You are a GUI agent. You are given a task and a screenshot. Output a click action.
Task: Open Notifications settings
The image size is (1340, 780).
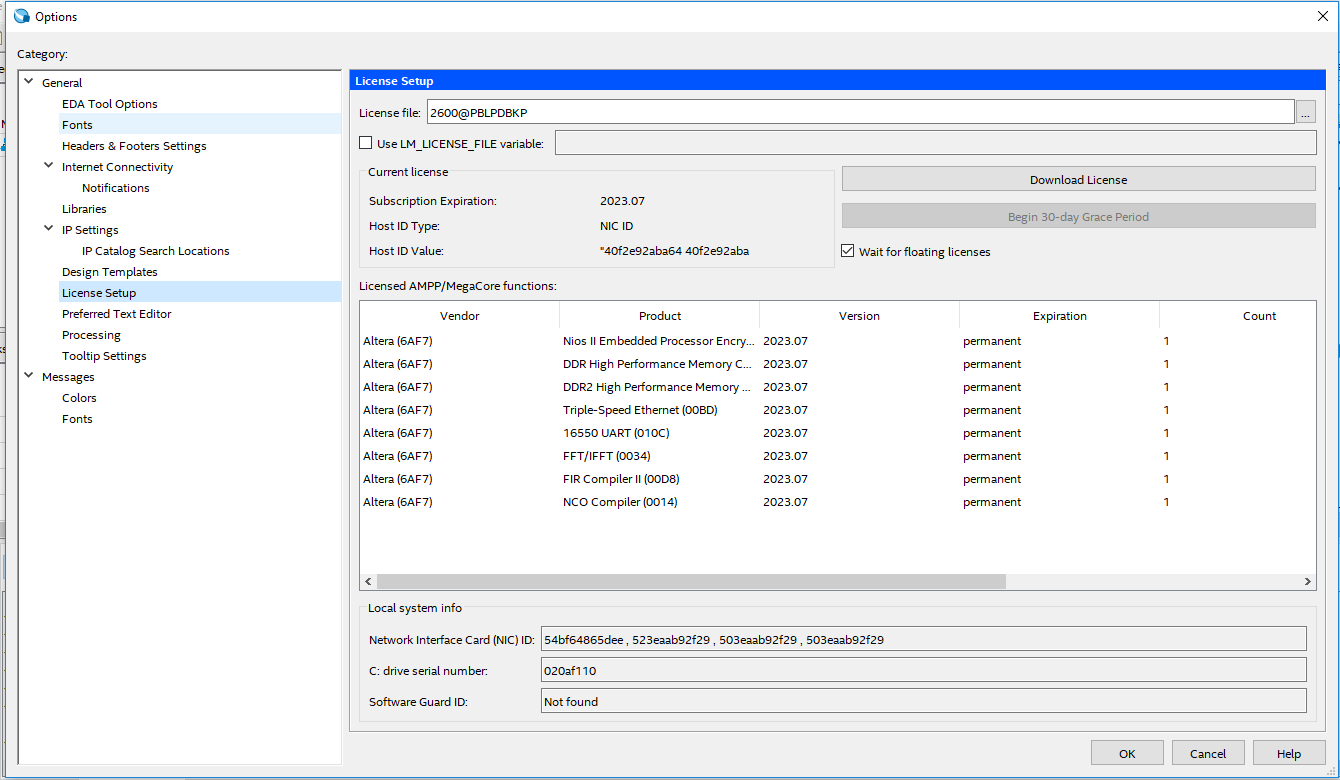[116, 188]
